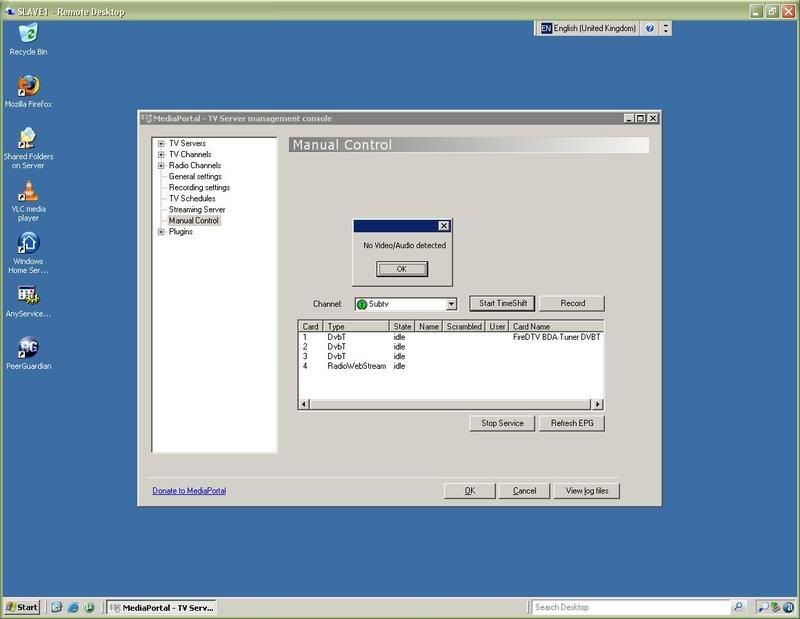The image size is (800, 619).
Task: Open the Channel dropdown showing Subtv
Action: click(x=451, y=304)
